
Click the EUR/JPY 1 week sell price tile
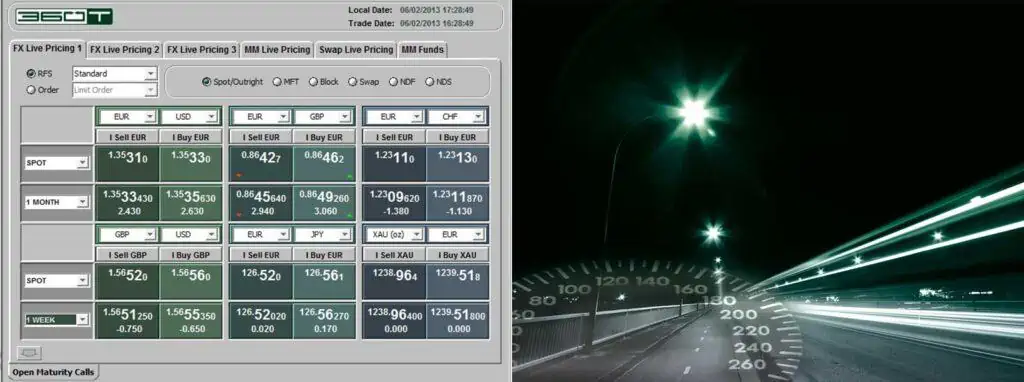[261, 321]
